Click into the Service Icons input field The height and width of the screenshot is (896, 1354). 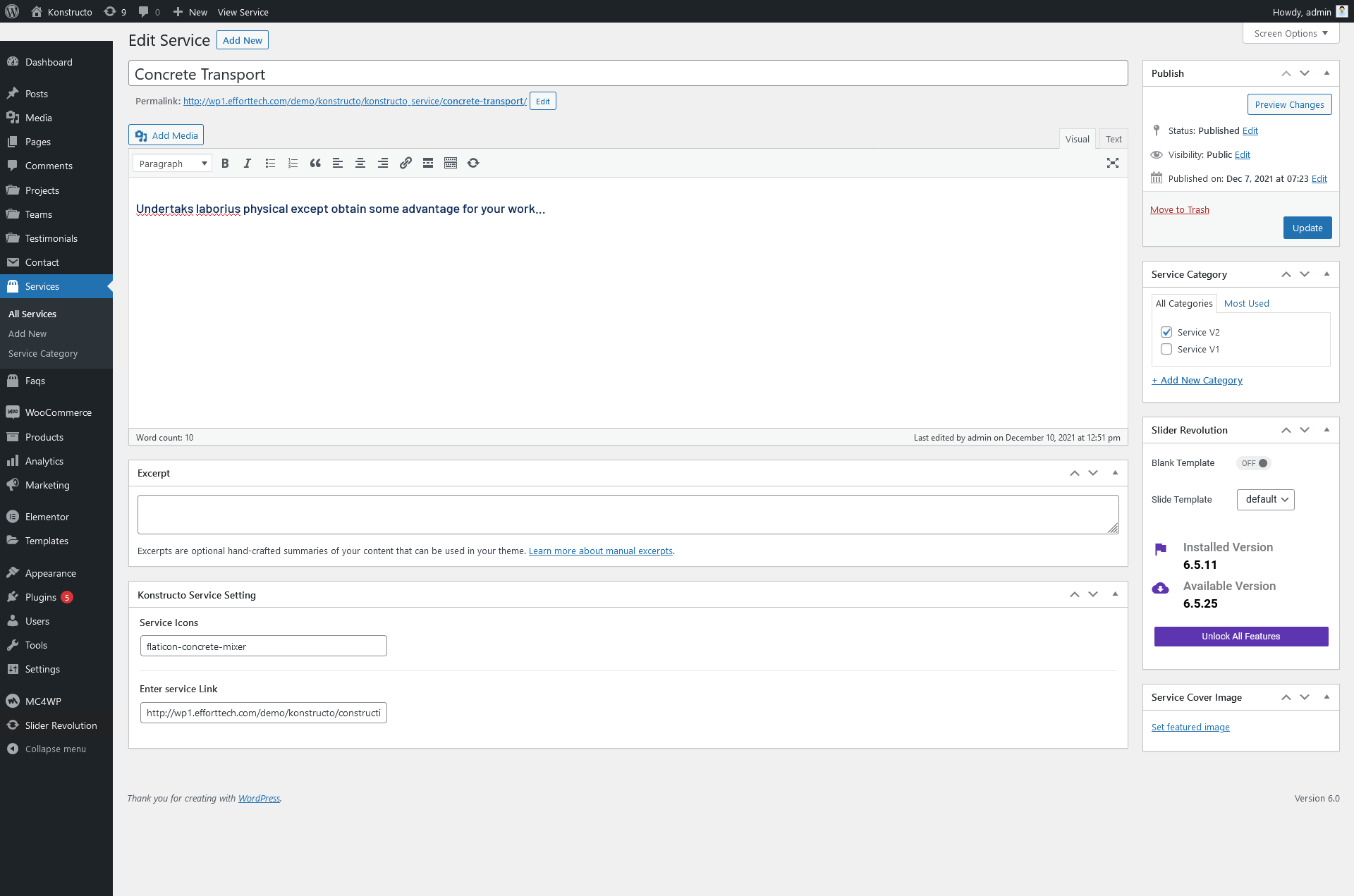click(263, 646)
